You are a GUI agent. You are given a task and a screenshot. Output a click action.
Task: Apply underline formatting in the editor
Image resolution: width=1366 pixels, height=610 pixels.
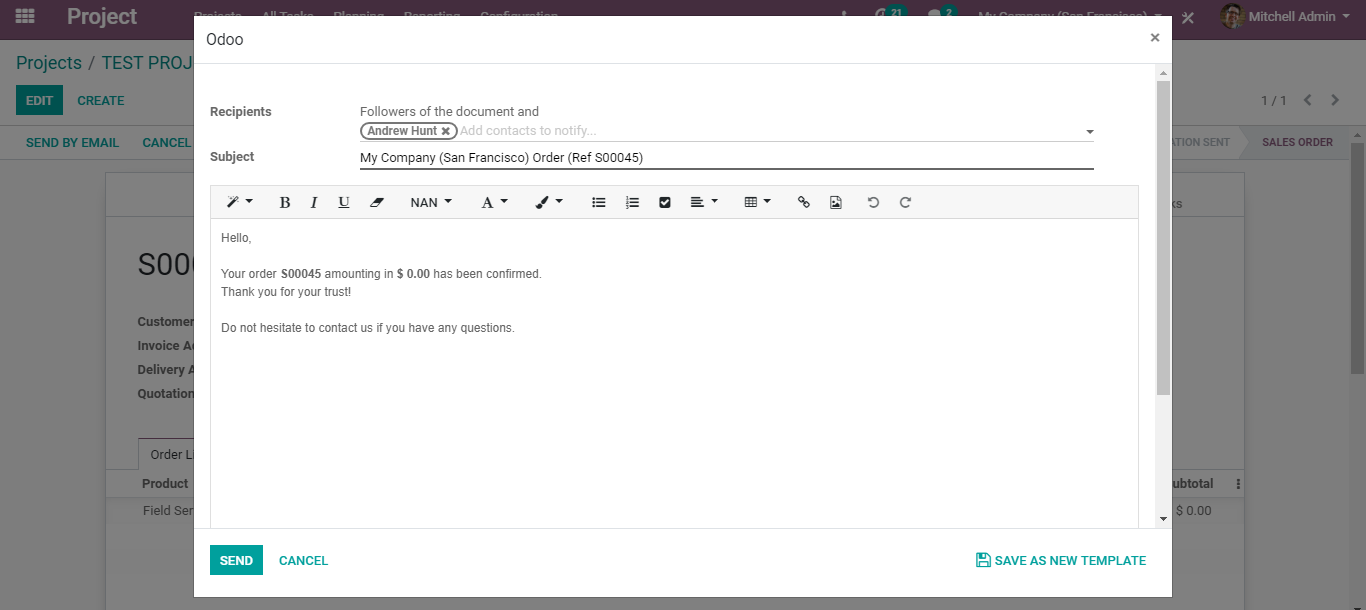coord(344,202)
